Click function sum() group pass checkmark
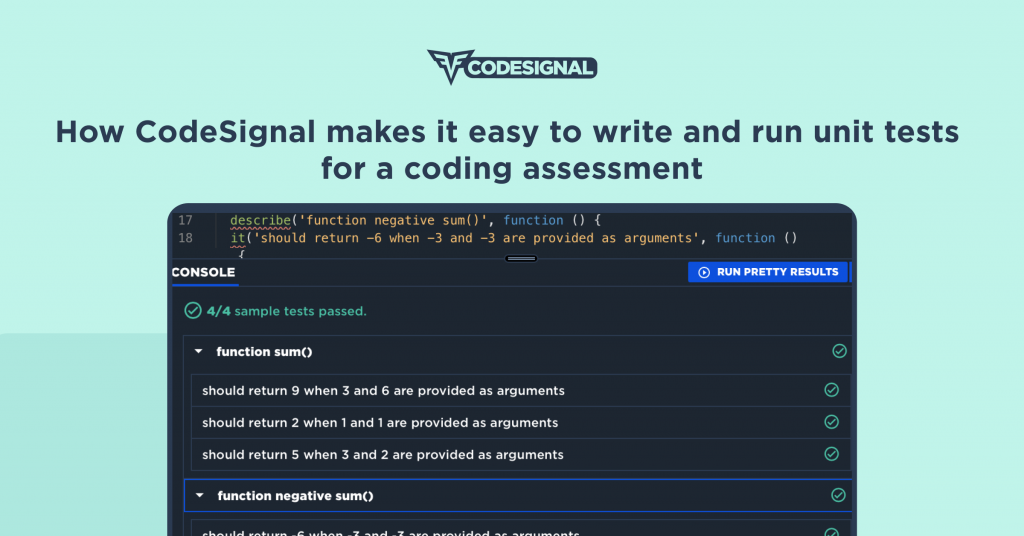Screen dimensions: 1024x536 pos(839,351)
